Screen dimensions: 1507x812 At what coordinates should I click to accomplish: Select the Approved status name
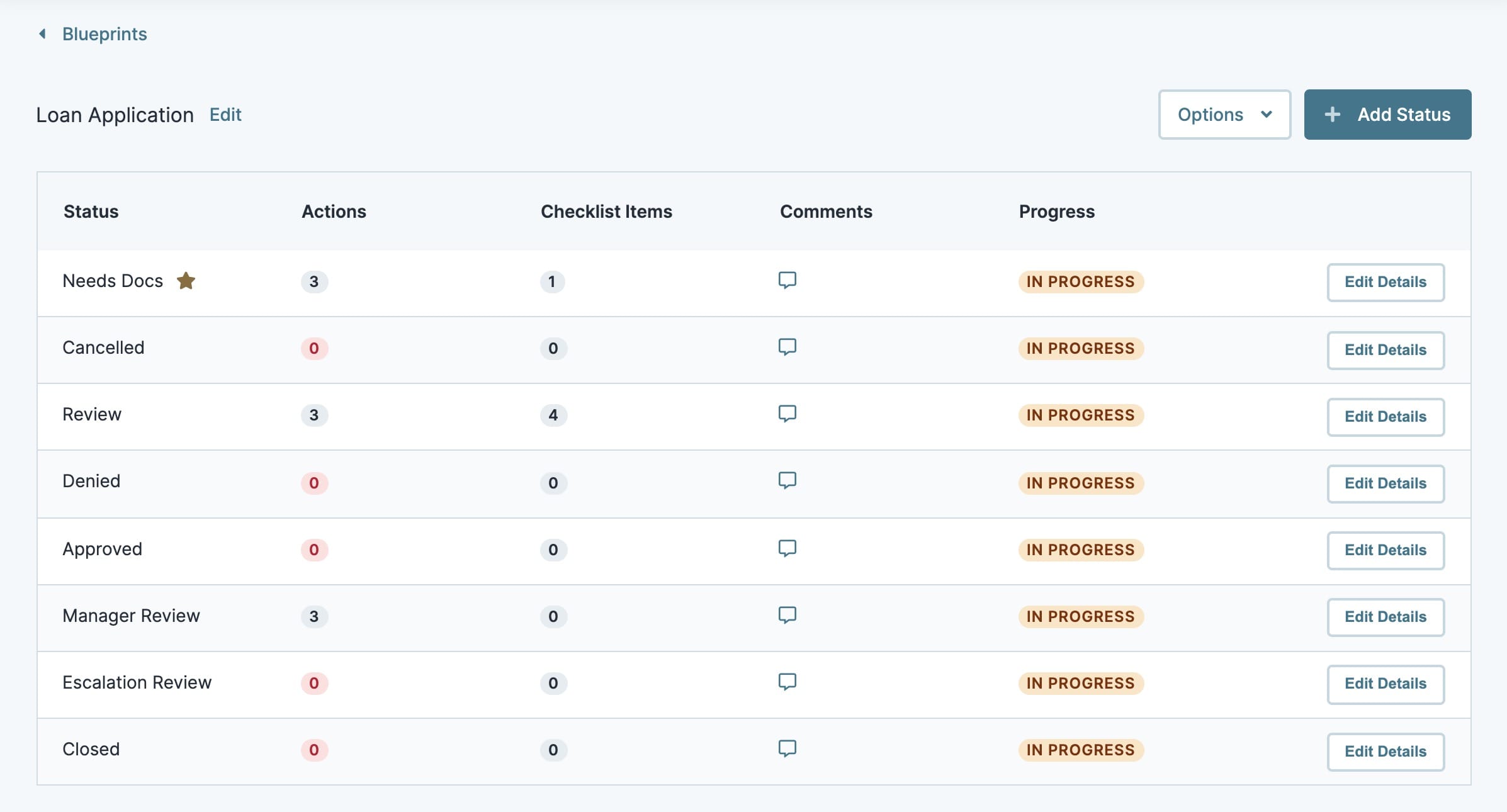[x=102, y=550]
